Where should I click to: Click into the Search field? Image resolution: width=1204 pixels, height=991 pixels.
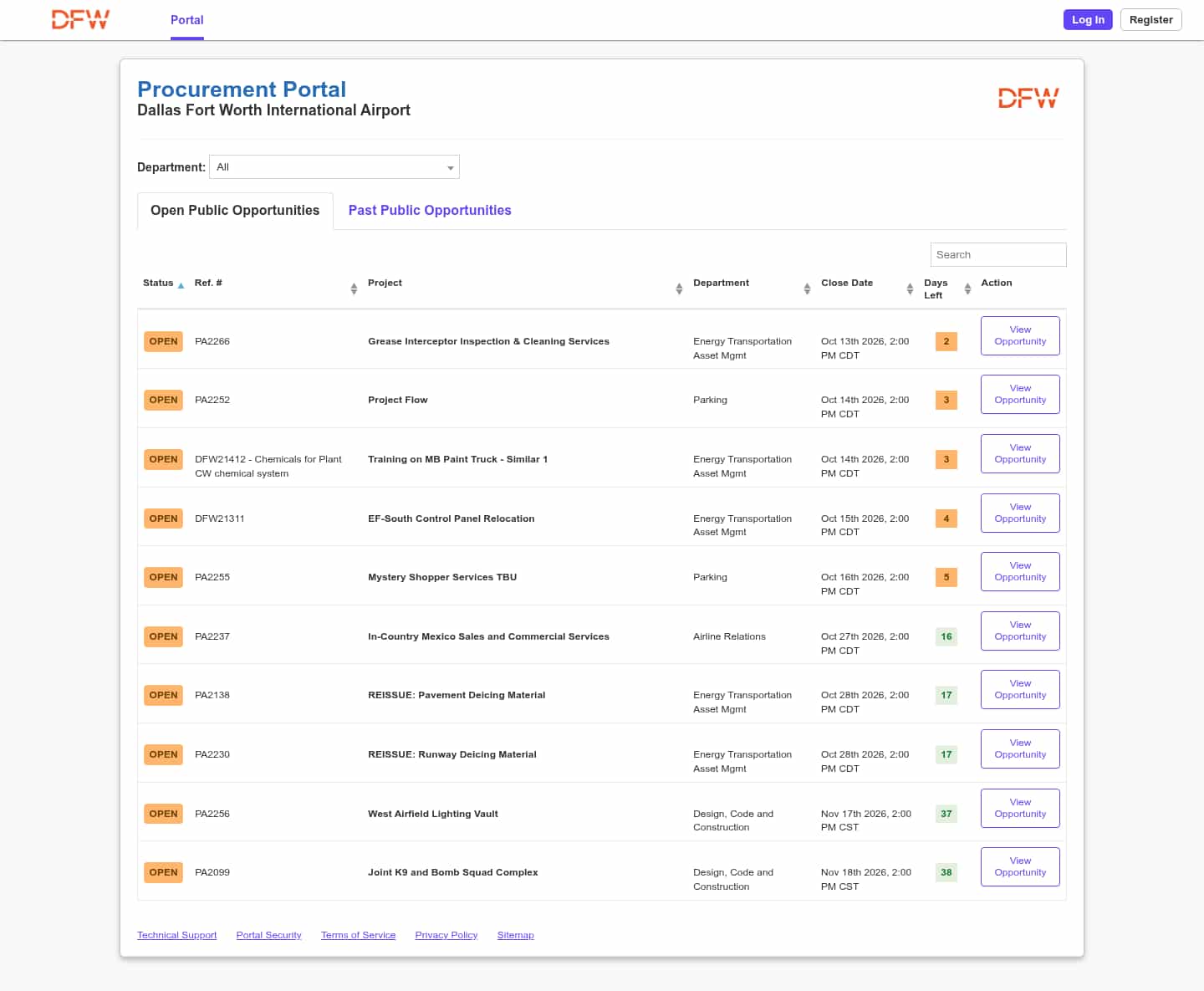[998, 255]
